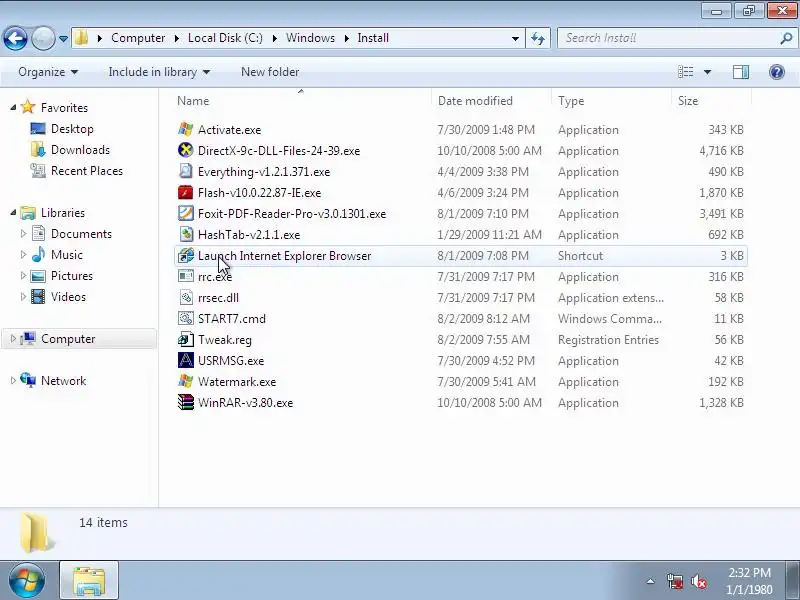Image resolution: width=800 pixels, height=600 pixels.
Task: Click the Activate.exe file icon
Action: [x=186, y=129]
